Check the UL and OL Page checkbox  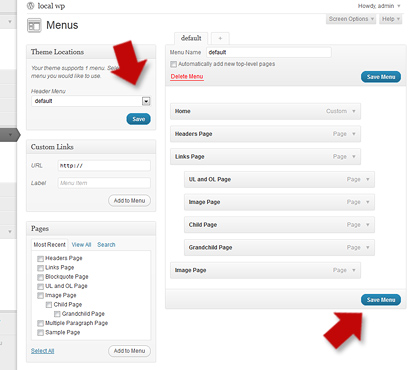pyautogui.click(x=40, y=286)
